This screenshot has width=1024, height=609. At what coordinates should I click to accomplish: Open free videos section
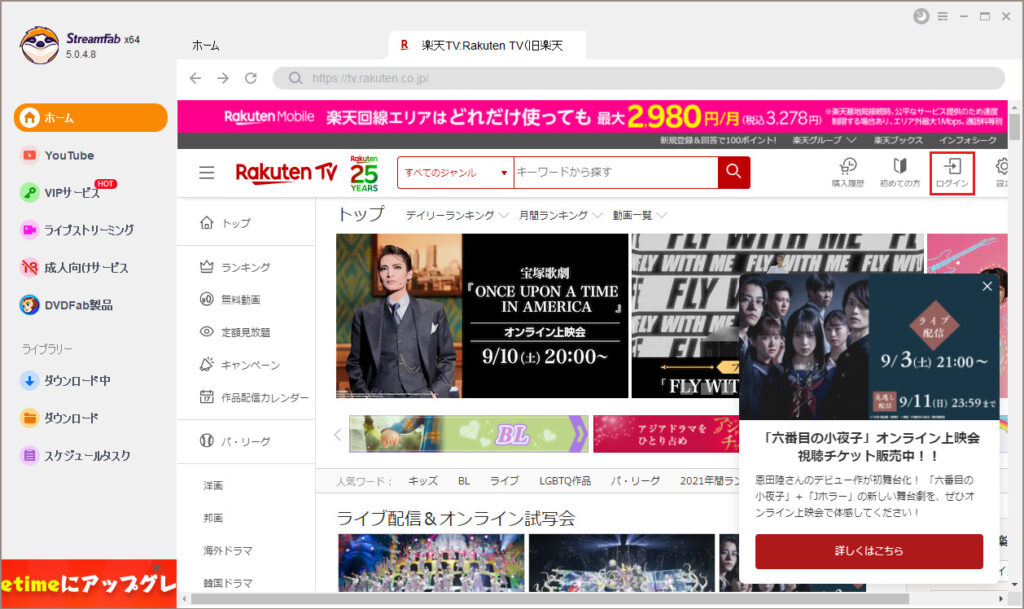230,300
